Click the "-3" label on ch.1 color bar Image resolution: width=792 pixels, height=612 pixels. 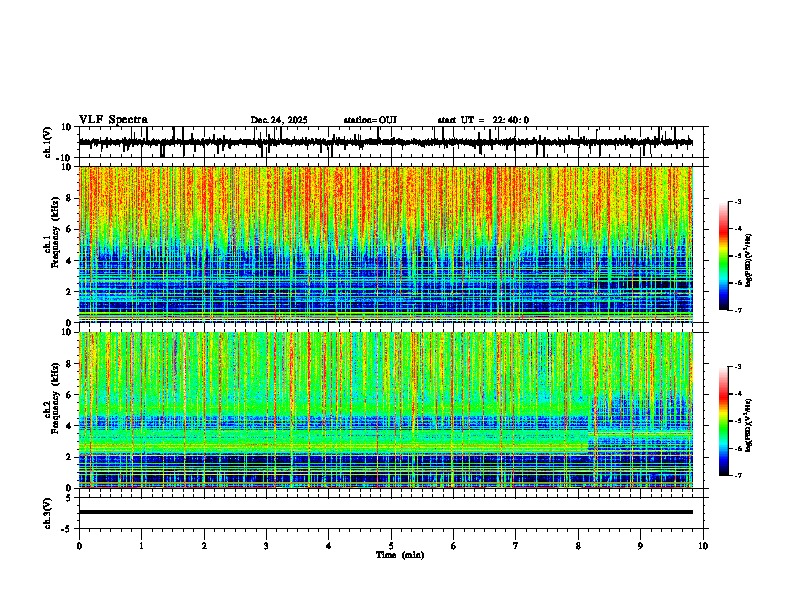(x=738, y=201)
